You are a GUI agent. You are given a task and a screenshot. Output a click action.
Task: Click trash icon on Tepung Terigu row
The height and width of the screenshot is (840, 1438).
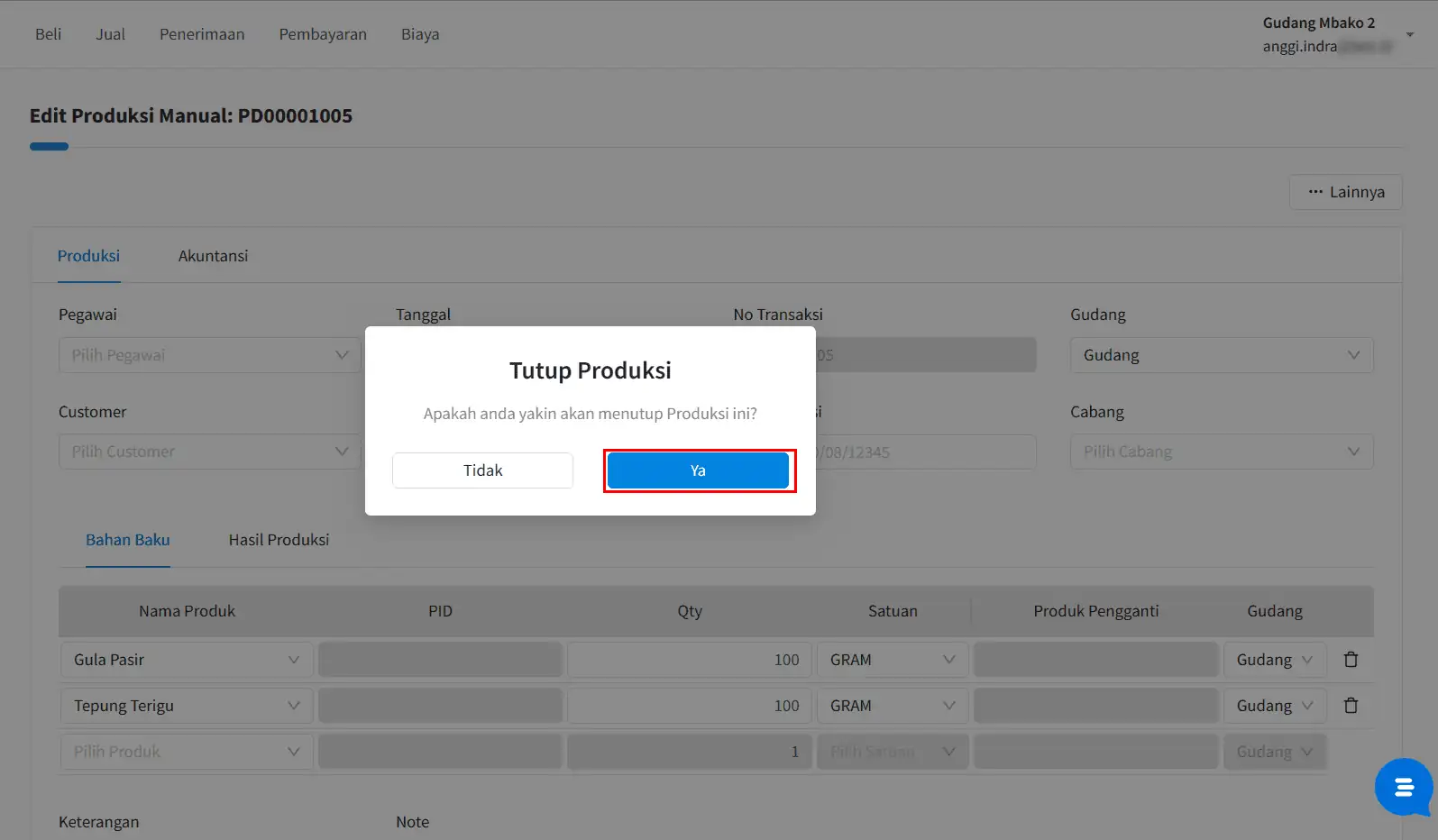tap(1351, 706)
